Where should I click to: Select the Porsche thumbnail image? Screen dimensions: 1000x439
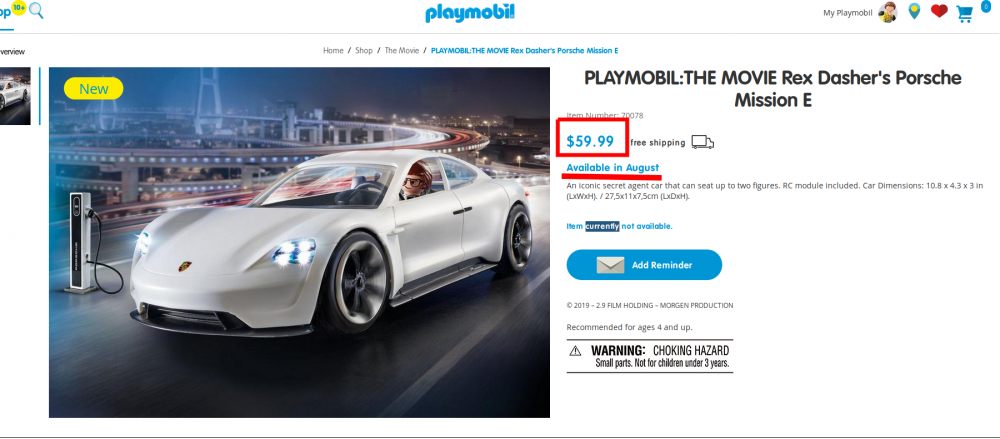click(x=15, y=96)
